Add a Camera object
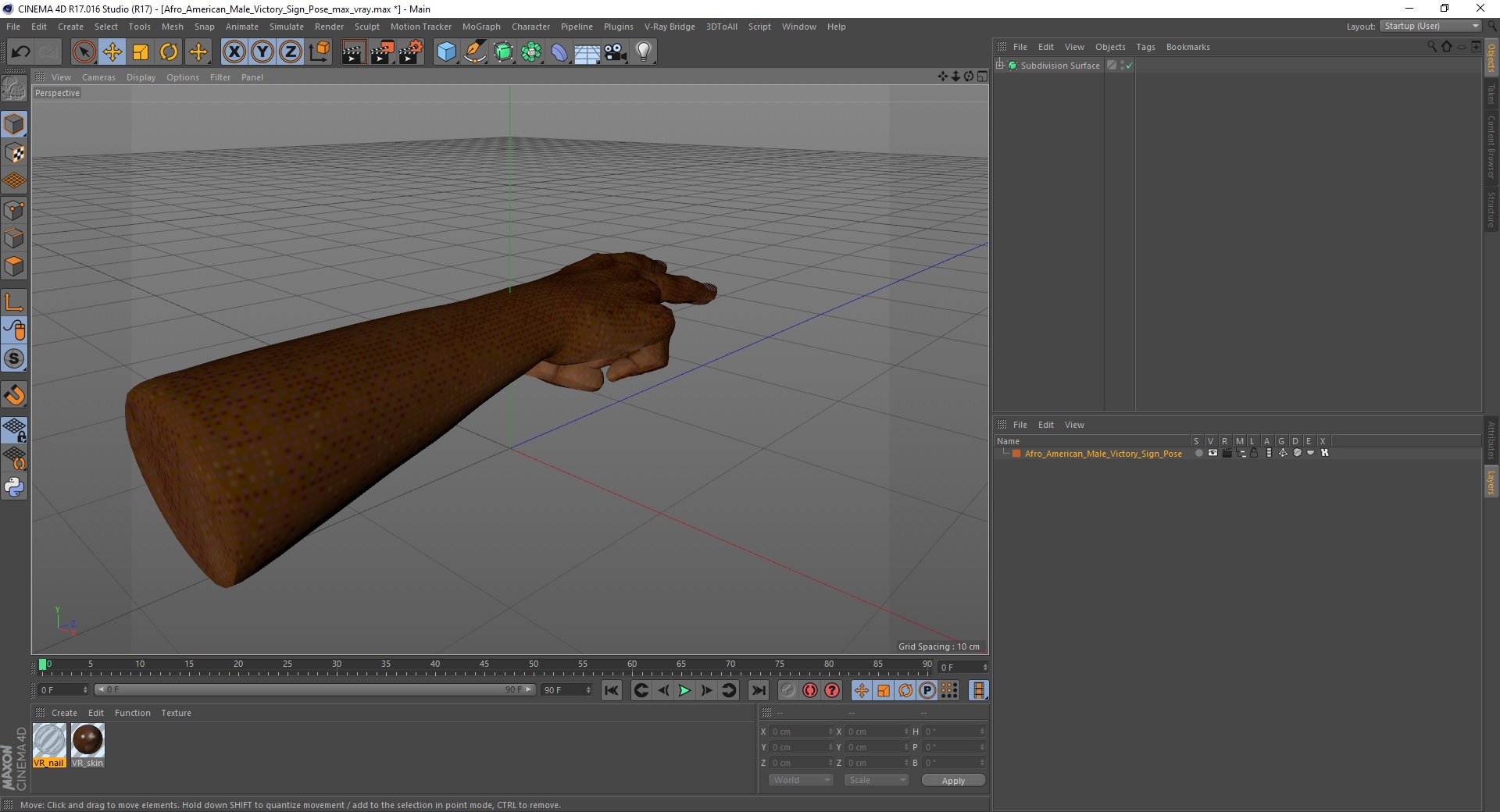1500x812 pixels. pyautogui.click(x=615, y=52)
